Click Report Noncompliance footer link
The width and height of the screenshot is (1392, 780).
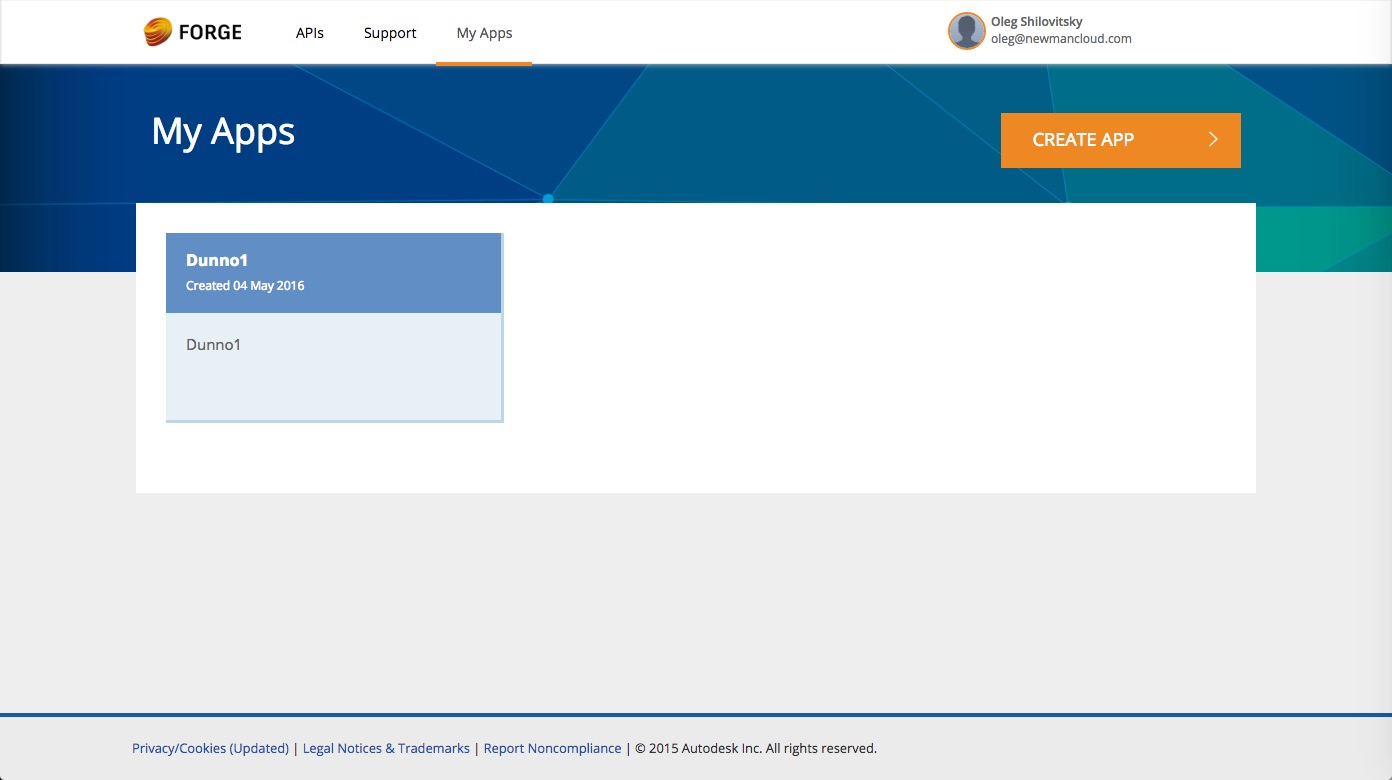click(x=552, y=748)
